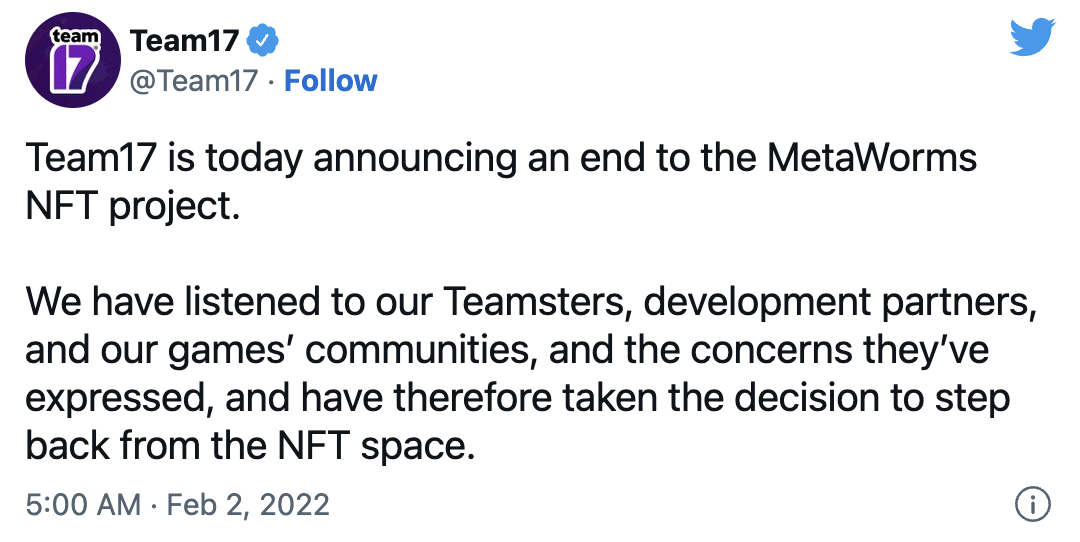1080x542 pixels.
Task: Click 'back from the NFT space.' line
Action: pyautogui.click(x=251, y=447)
